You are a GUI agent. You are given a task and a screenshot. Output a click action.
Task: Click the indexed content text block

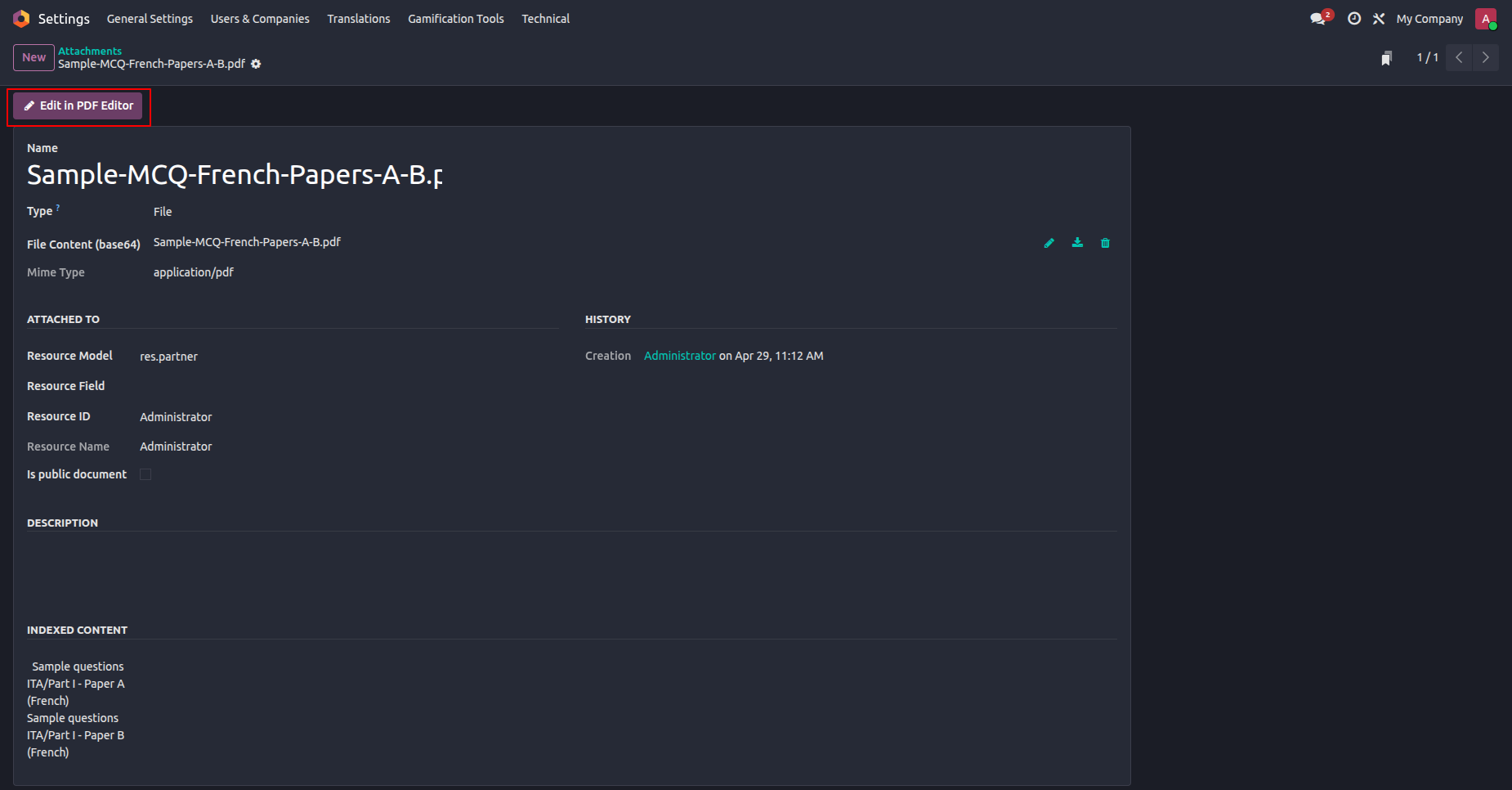tap(76, 709)
